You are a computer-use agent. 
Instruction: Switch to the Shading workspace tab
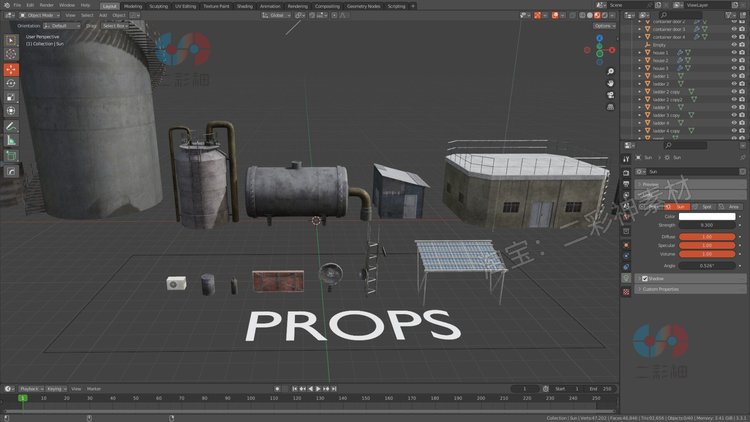coord(243,5)
